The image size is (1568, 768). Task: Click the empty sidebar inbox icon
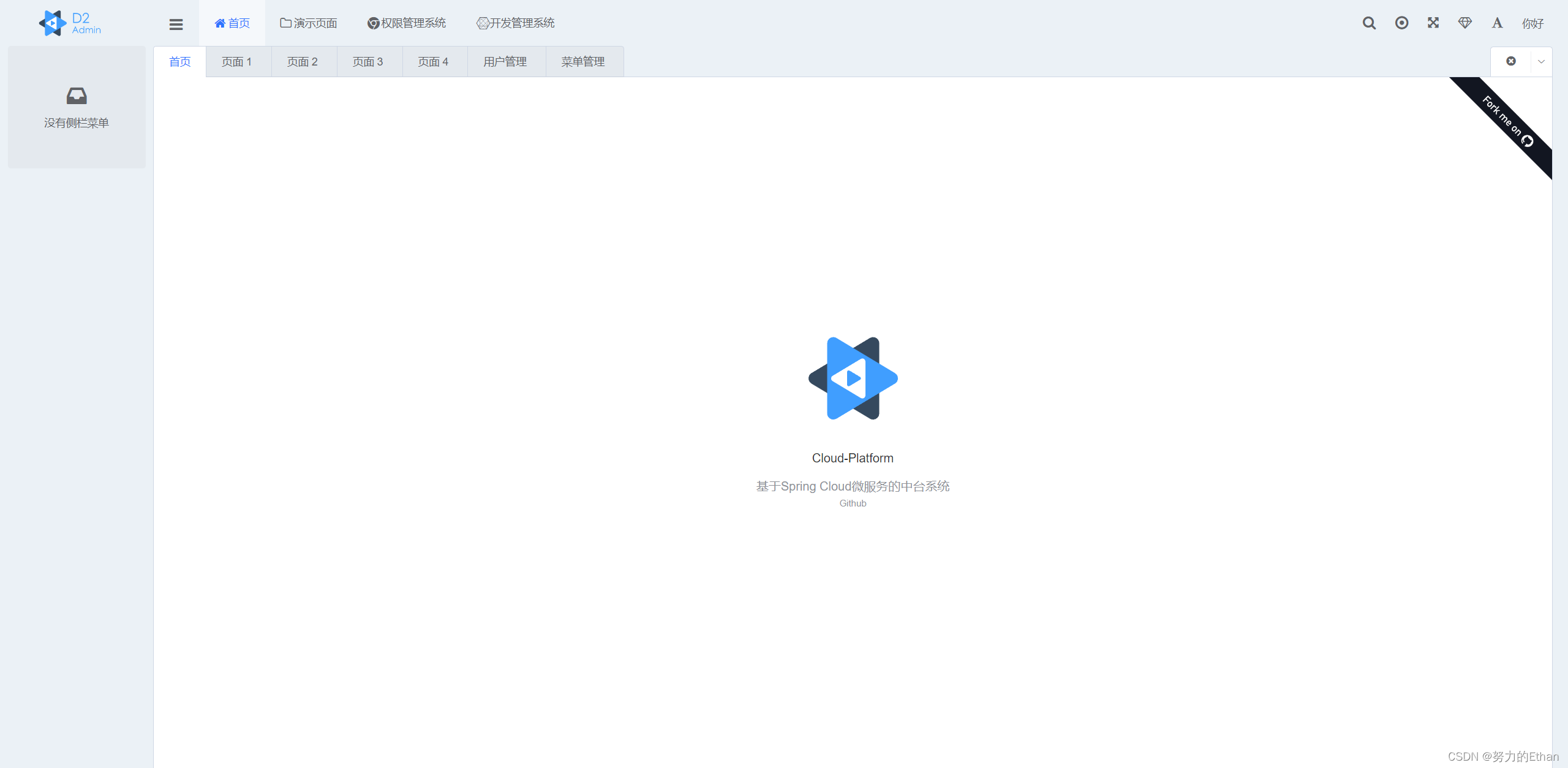77,96
